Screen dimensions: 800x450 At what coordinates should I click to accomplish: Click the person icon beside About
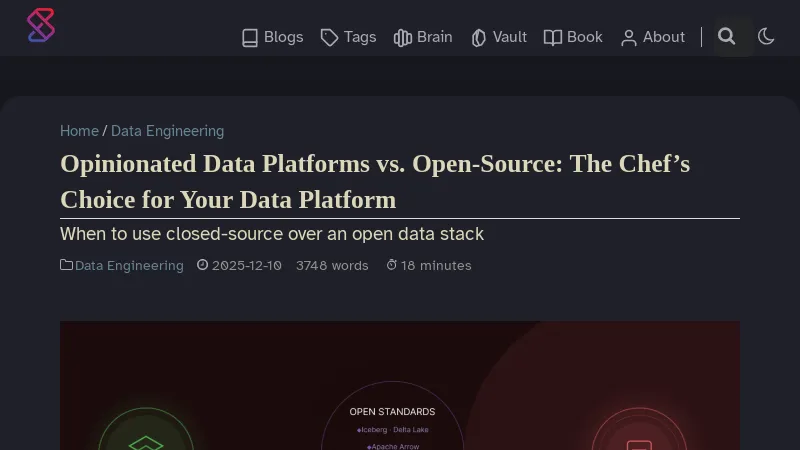(x=629, y=38)
